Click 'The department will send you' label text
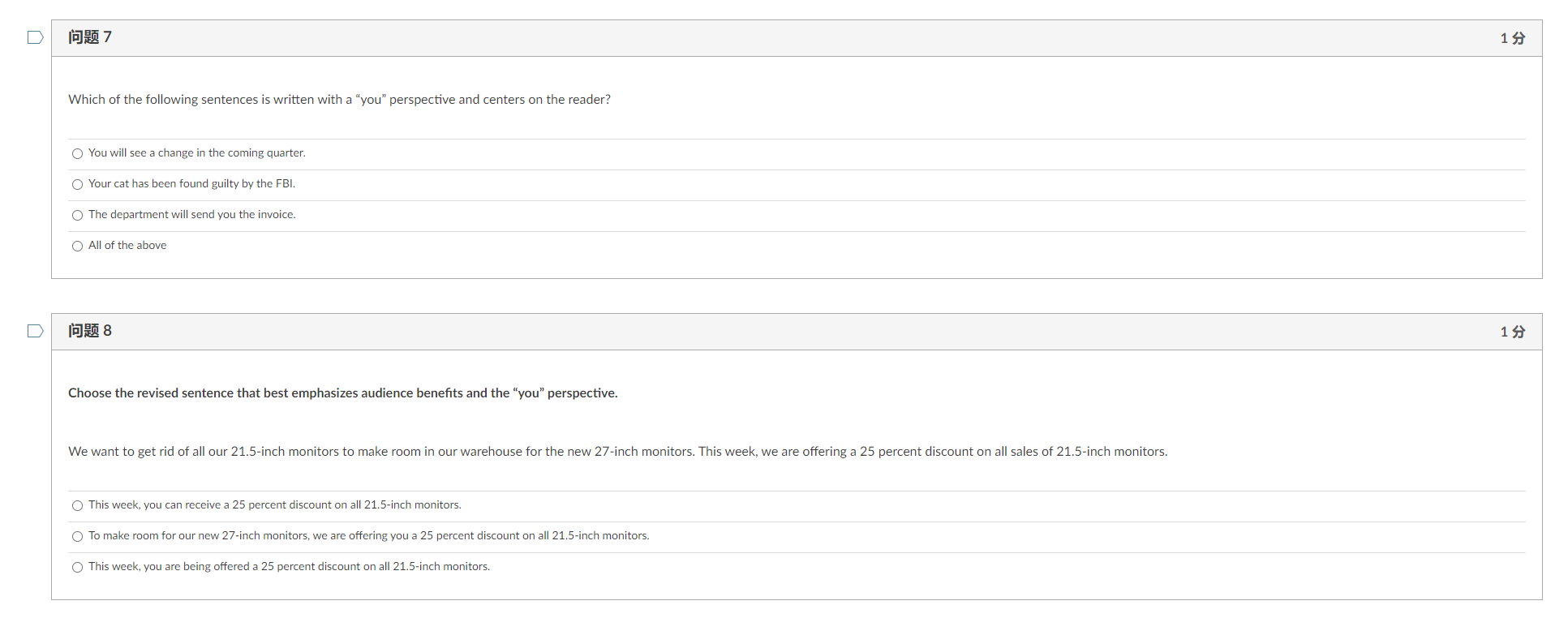 [x=192, y=214]
